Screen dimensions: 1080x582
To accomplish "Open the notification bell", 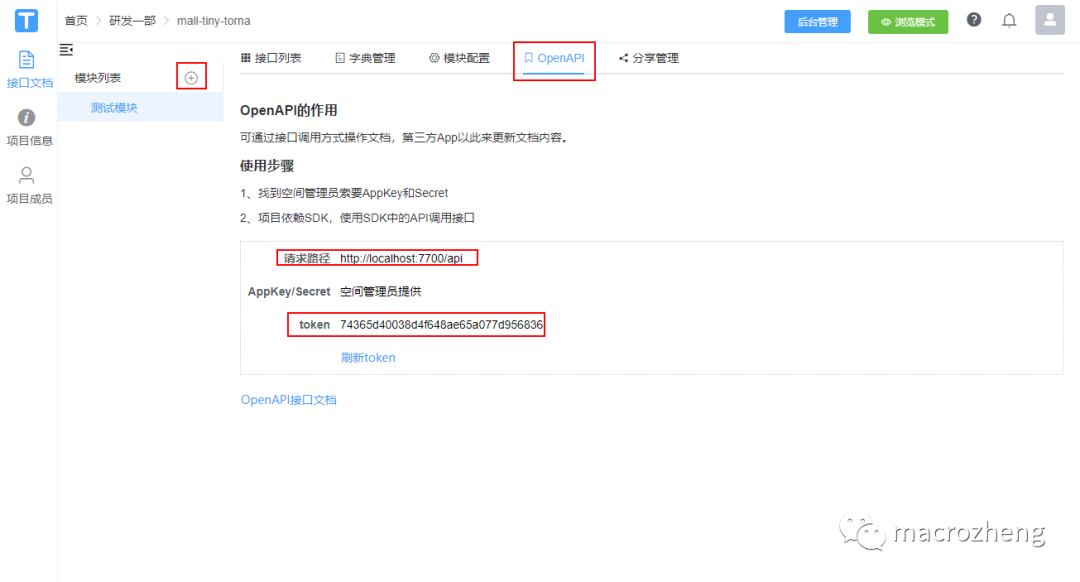I will click(x=1009, y=19).
